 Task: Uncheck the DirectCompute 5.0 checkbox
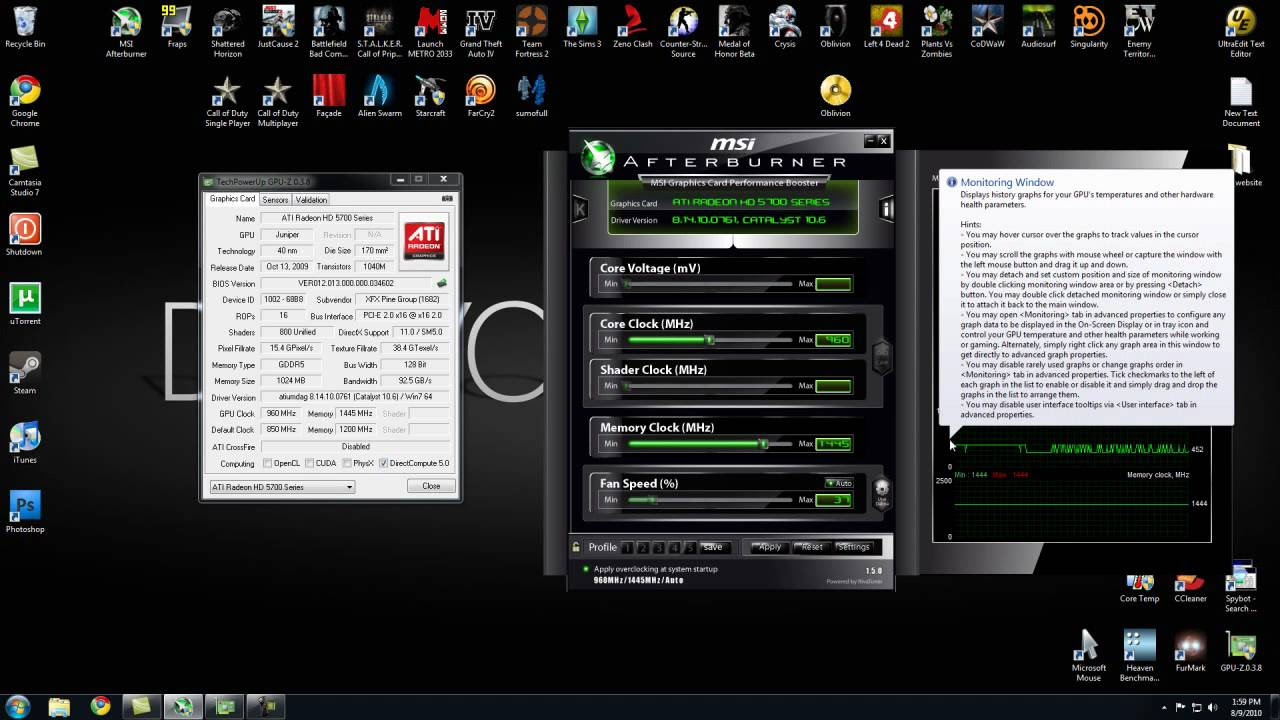[x=384, y=464]
